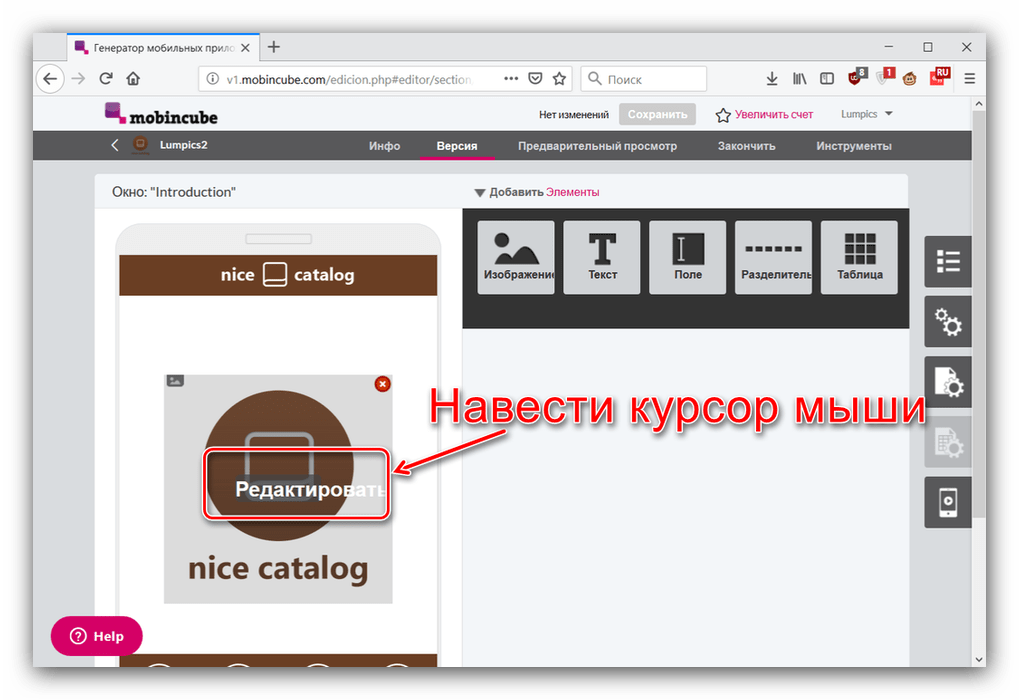The width and height of the screenshot is (1019, 700).
Task: Add a Таблица (table) element
Action: pyautogui.click(x=859, y=257)
